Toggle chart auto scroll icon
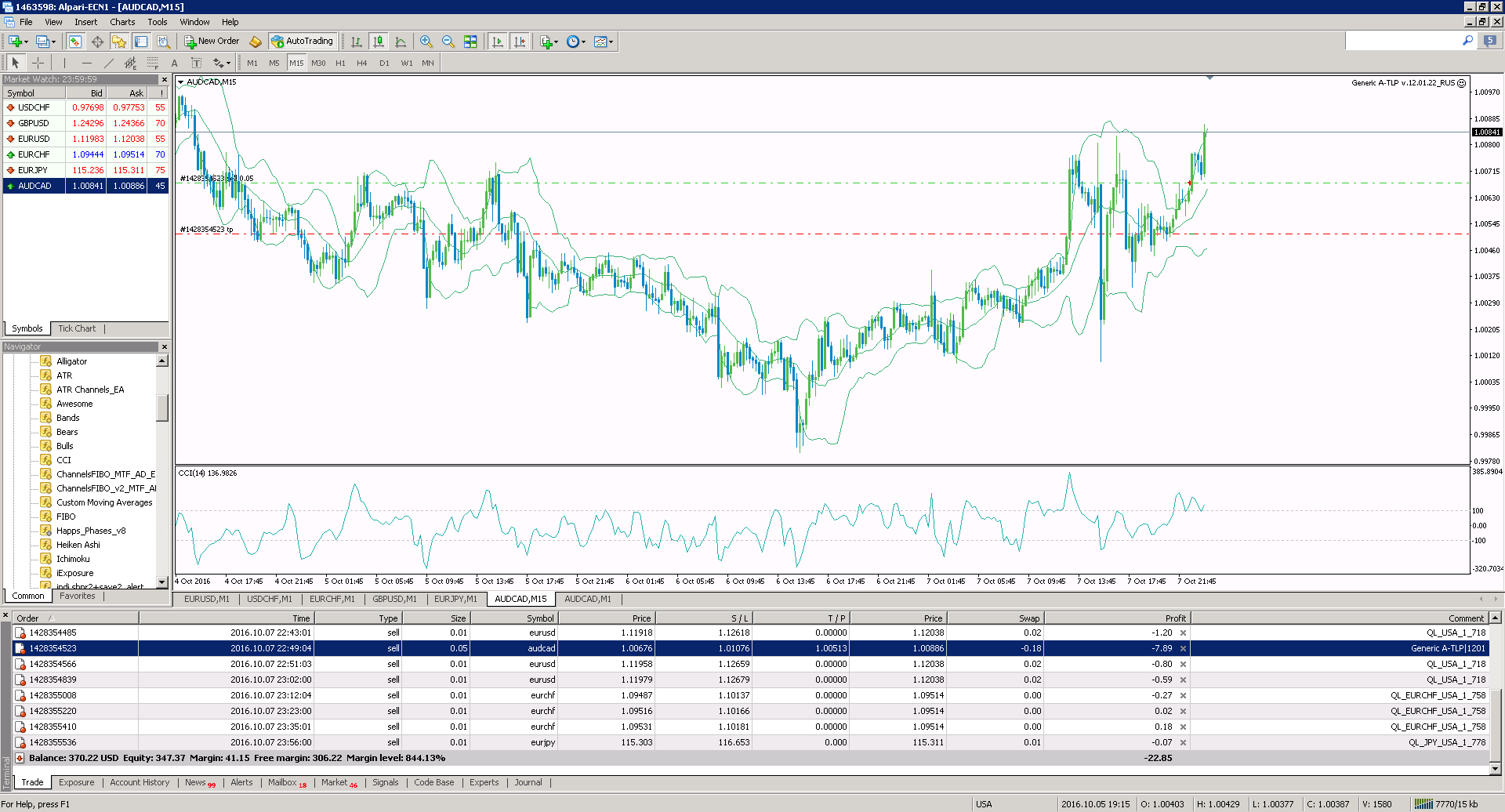 (498, 42)
